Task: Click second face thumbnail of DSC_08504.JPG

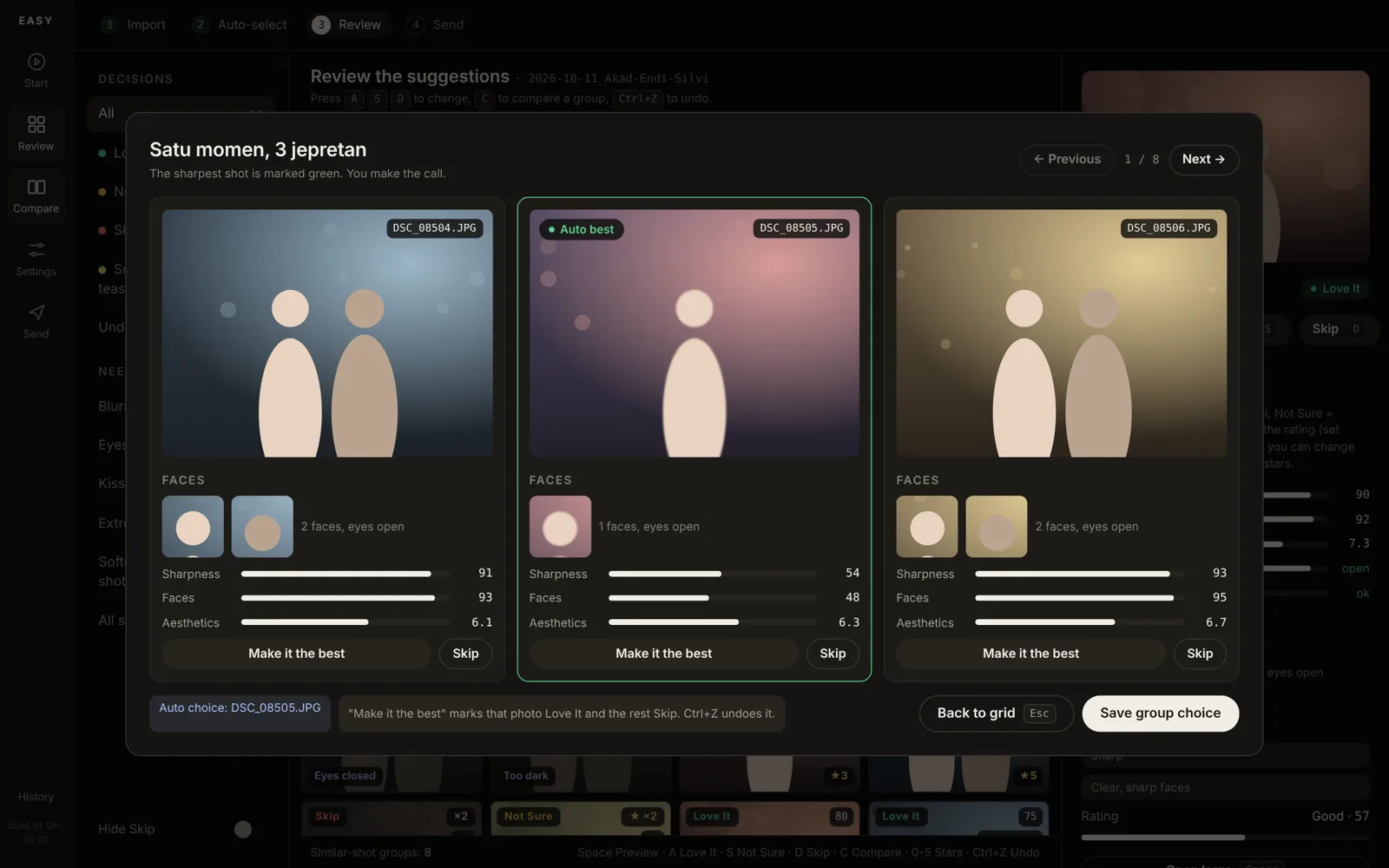Action: 262,527
